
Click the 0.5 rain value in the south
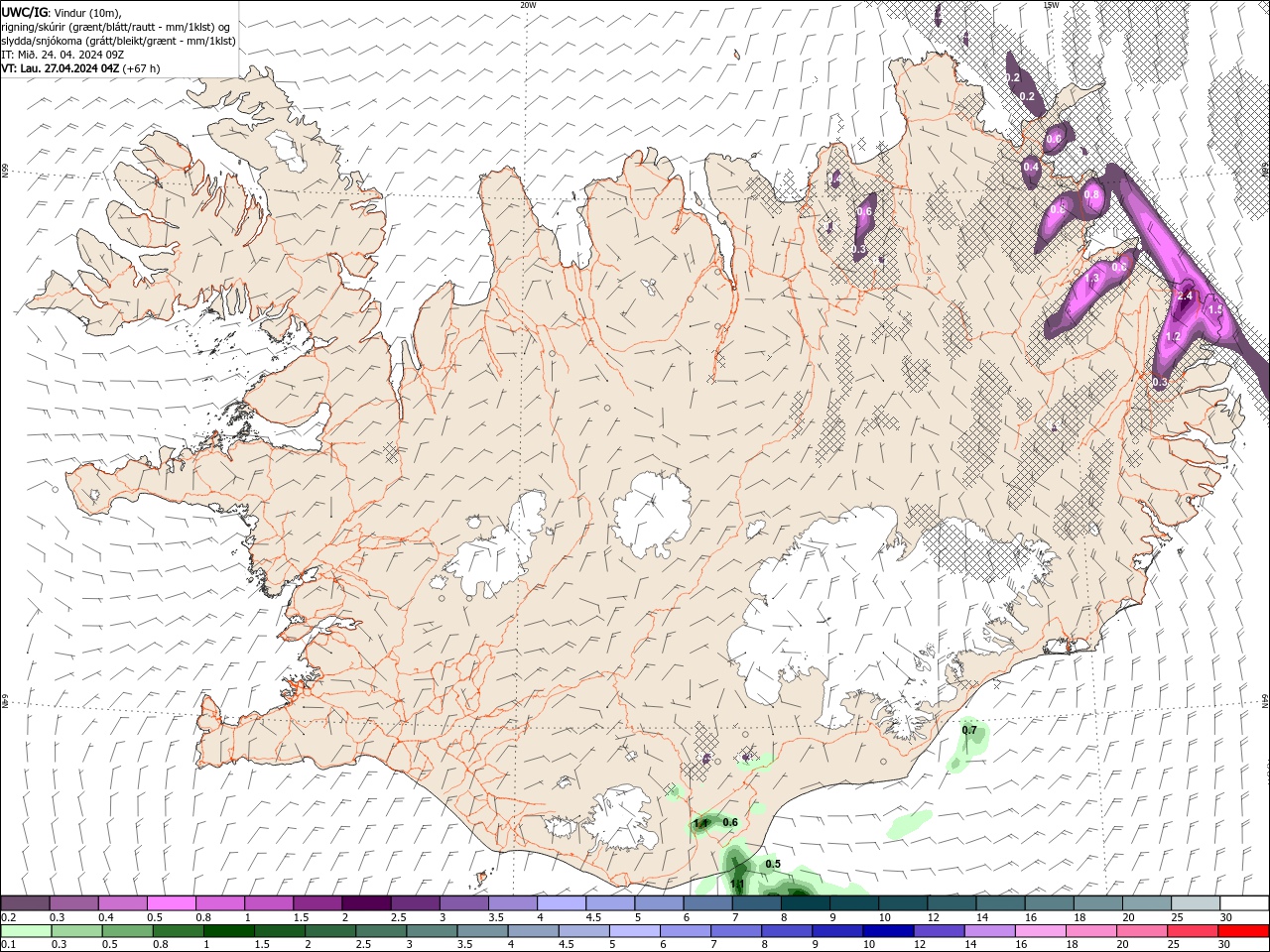(x=773, y=864)
